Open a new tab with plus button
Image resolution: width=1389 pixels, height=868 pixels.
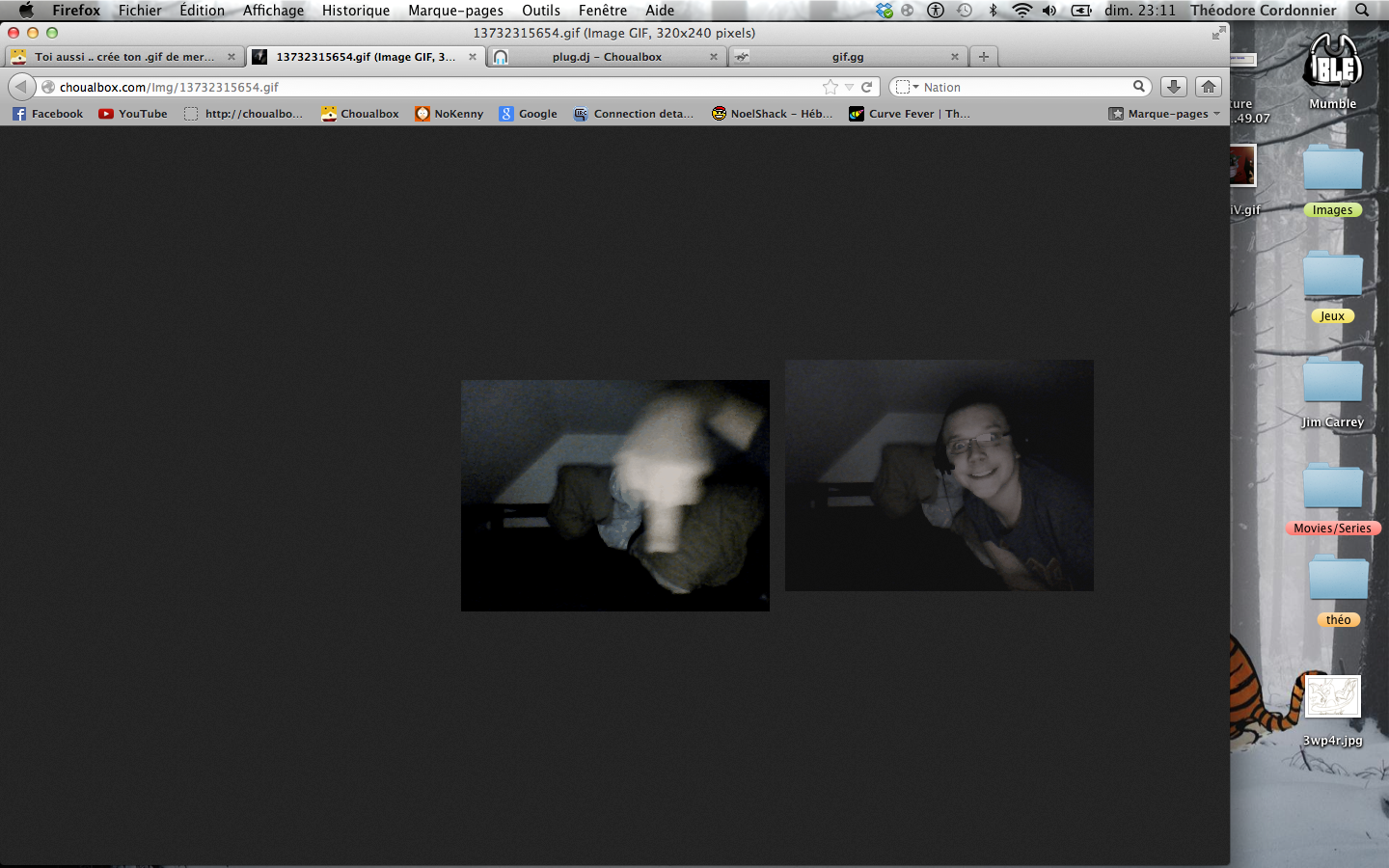[983, 57]
